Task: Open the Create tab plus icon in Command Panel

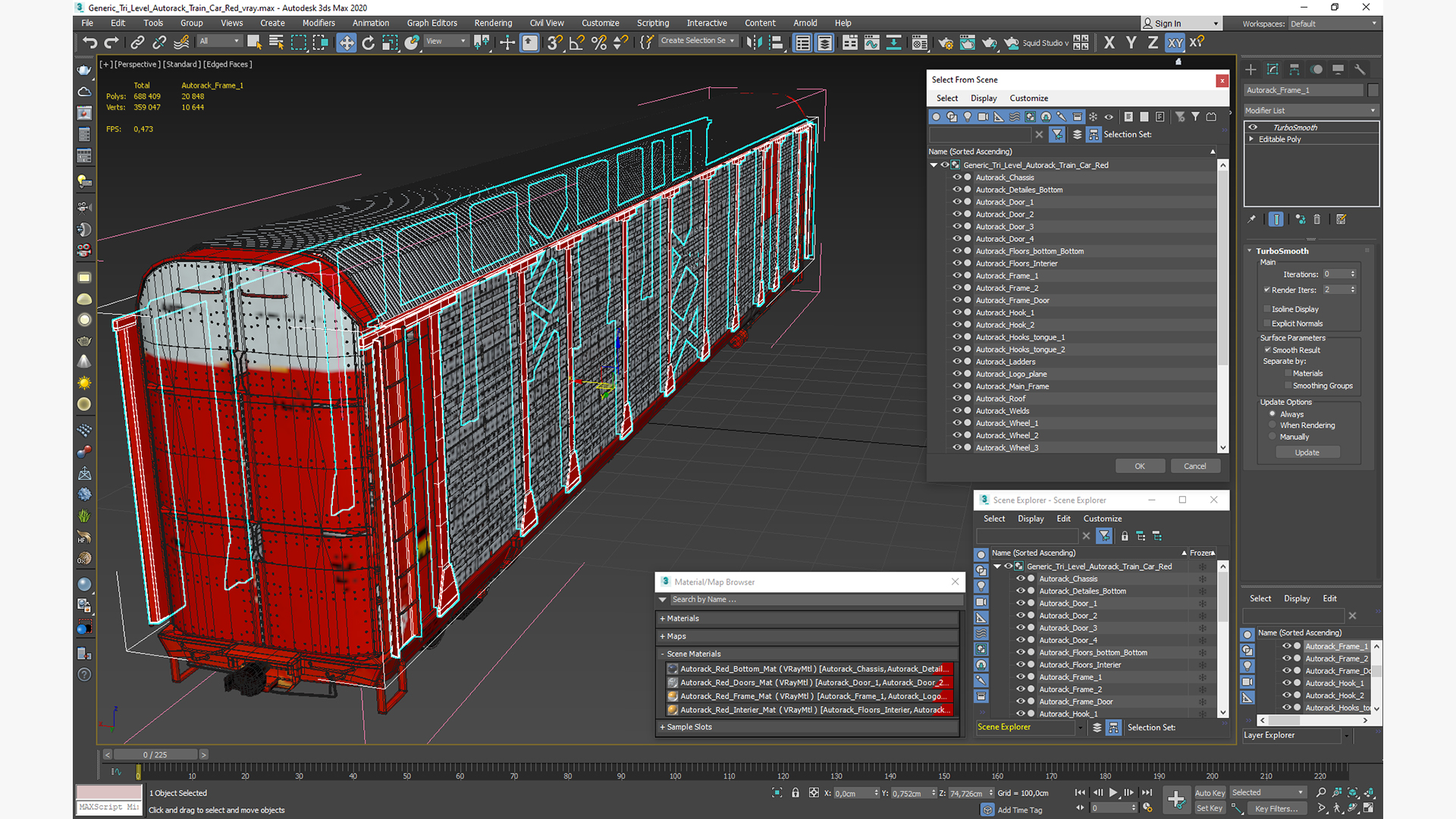Action: [1251, 69]
